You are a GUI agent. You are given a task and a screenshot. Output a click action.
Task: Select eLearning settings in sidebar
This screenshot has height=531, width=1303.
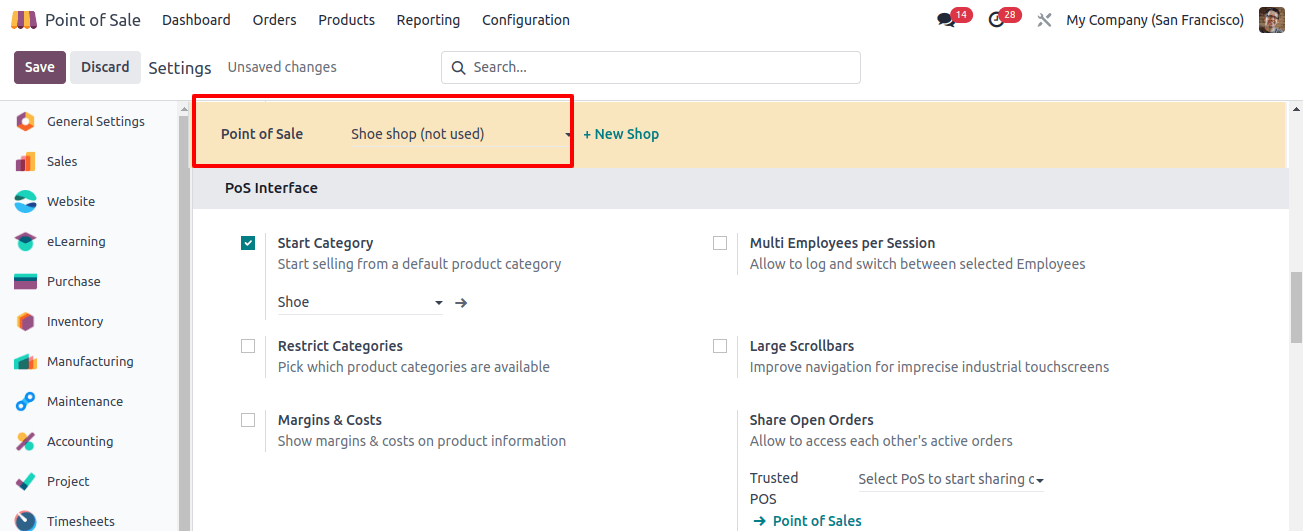(x=76, y=241)
